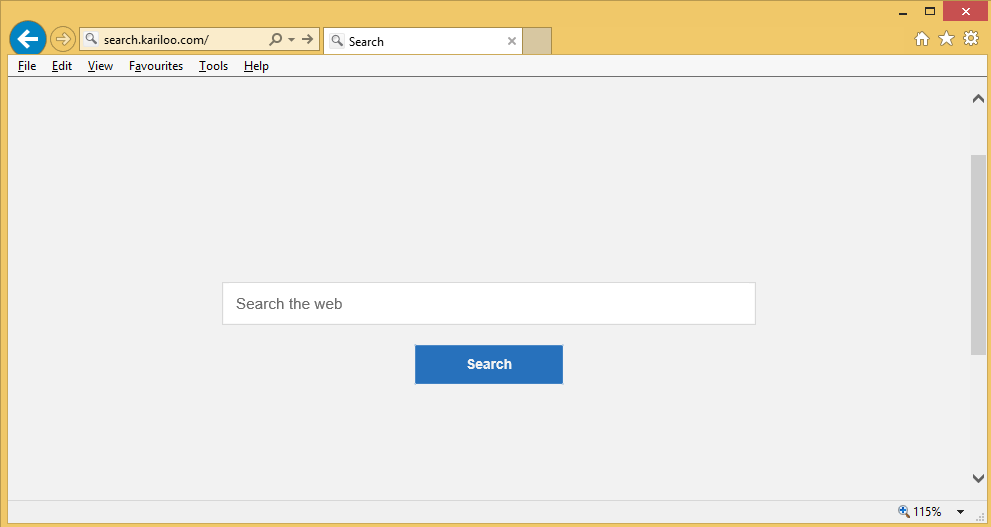The image size is (991, 527).
Task: Open Favourites star icon
Action: pos(946,39)
